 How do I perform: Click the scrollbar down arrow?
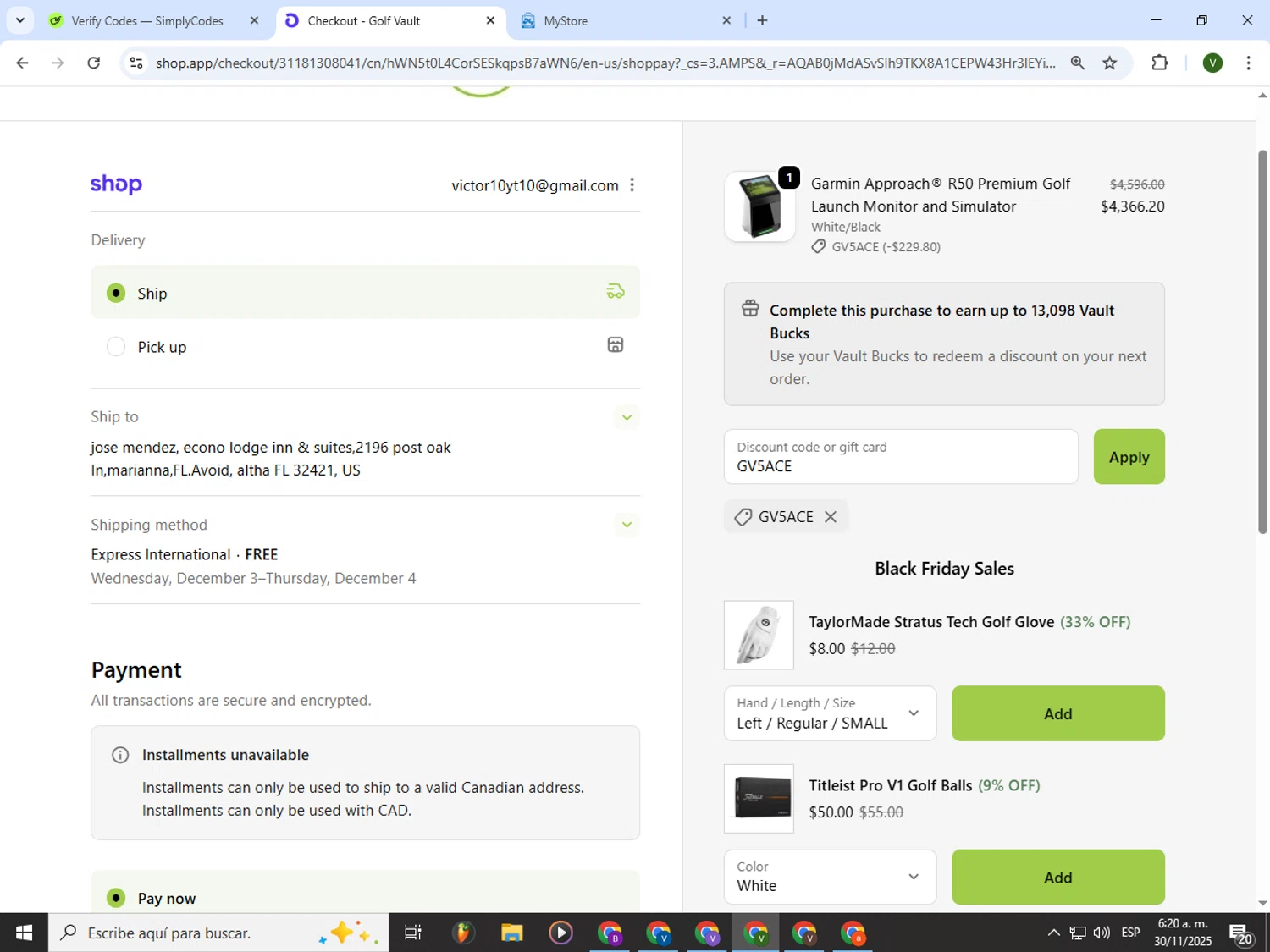[1262, 903]
